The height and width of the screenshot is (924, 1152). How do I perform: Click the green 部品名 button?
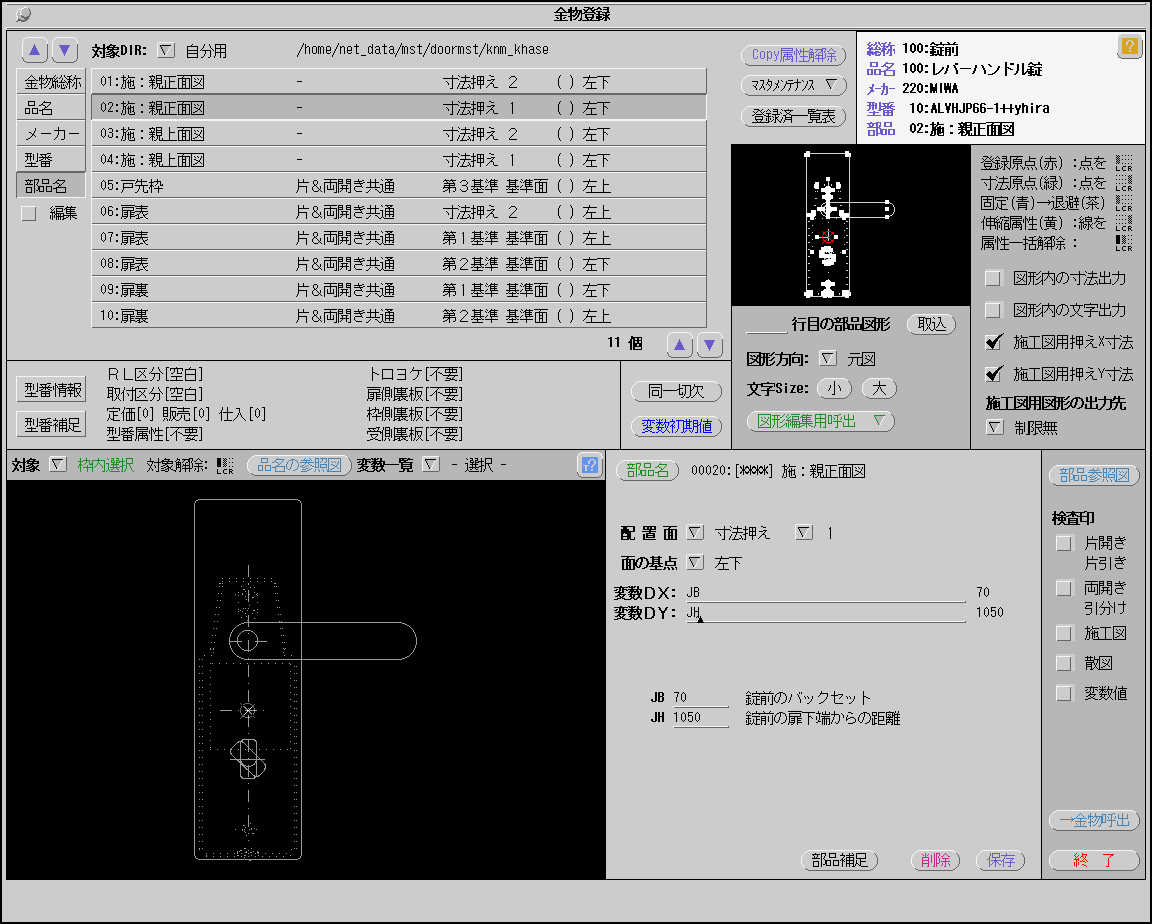(x=647, y=471)
